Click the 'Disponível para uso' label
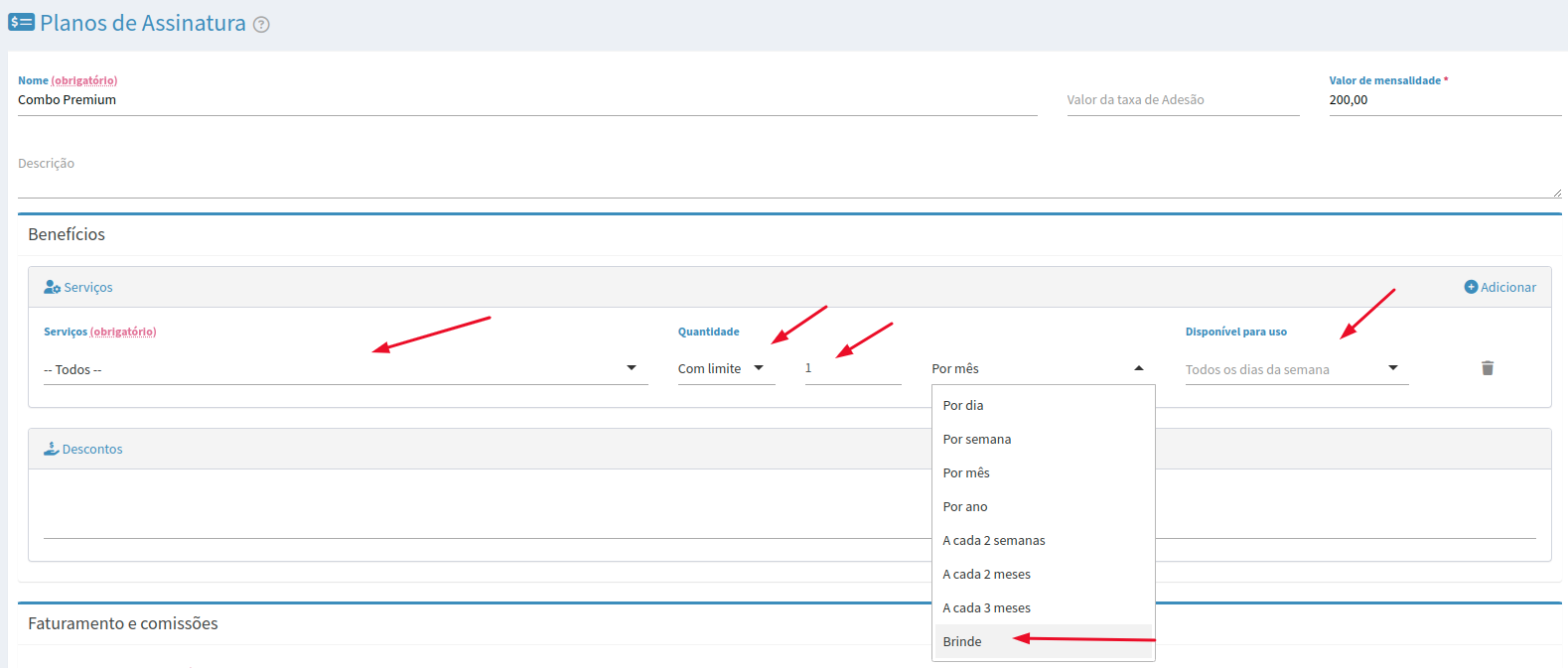 (x=1236, y=332)
